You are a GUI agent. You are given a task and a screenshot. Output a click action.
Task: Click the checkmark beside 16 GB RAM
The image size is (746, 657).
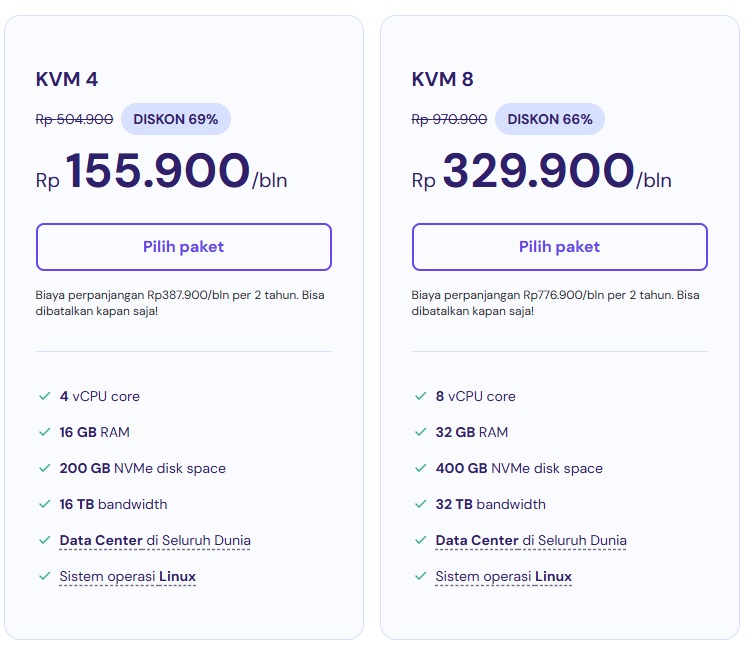[x=44, y=432]
